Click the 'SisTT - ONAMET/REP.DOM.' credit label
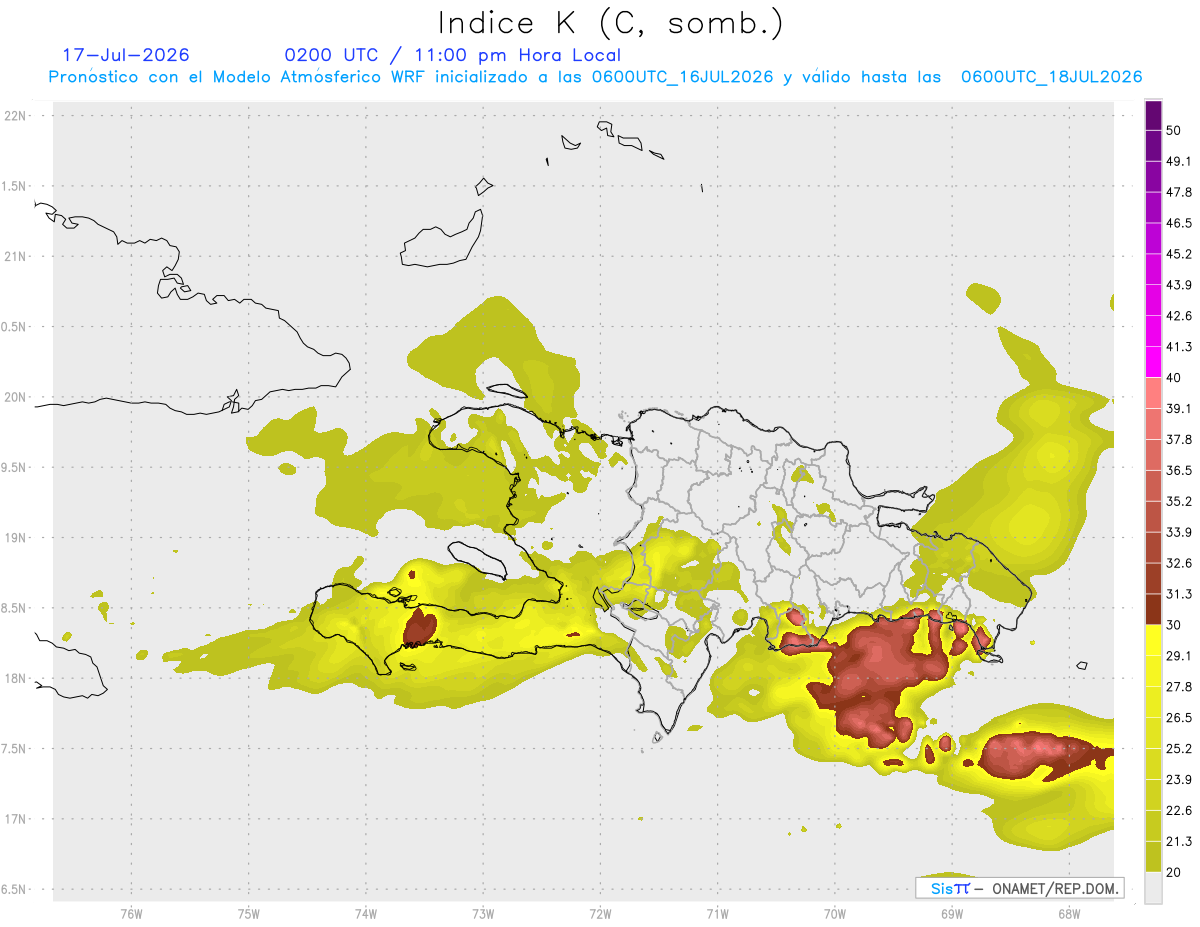1200x927 pixels. [x=1019, y=888]
